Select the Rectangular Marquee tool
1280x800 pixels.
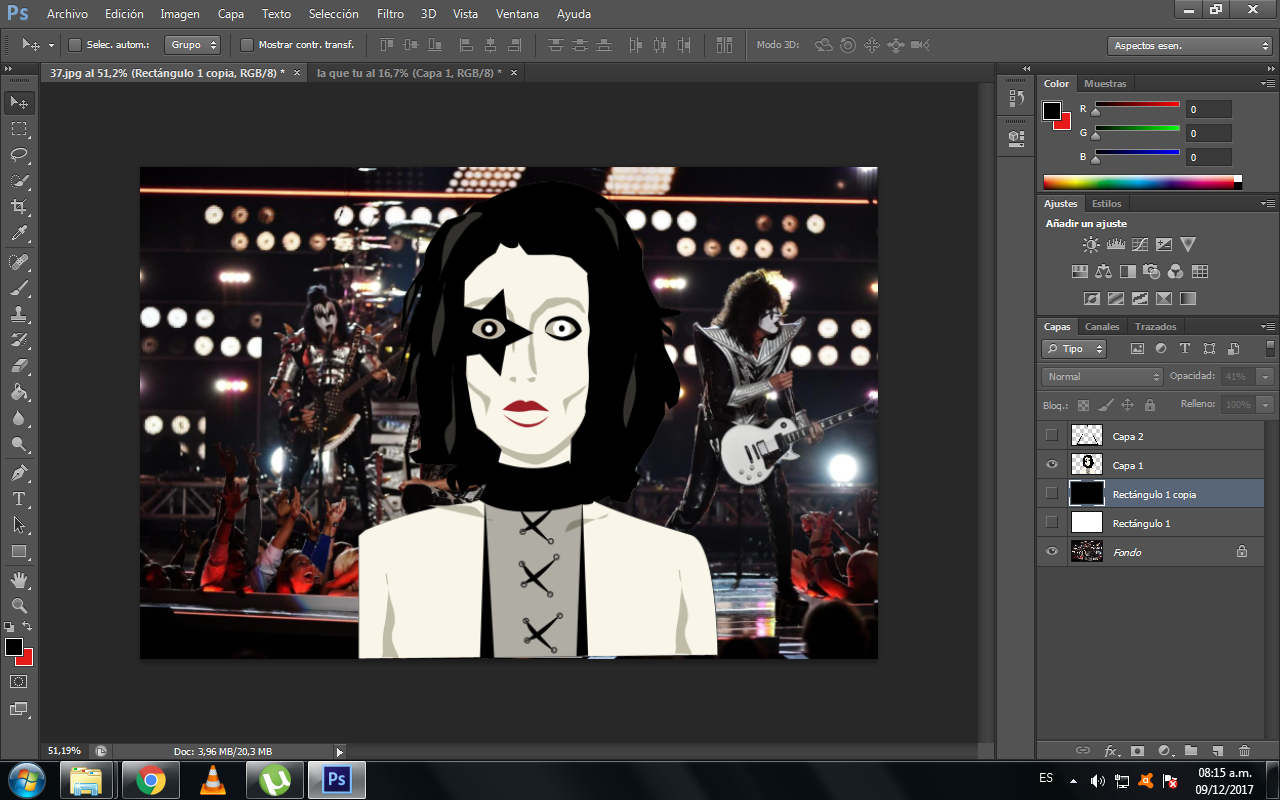19,129
